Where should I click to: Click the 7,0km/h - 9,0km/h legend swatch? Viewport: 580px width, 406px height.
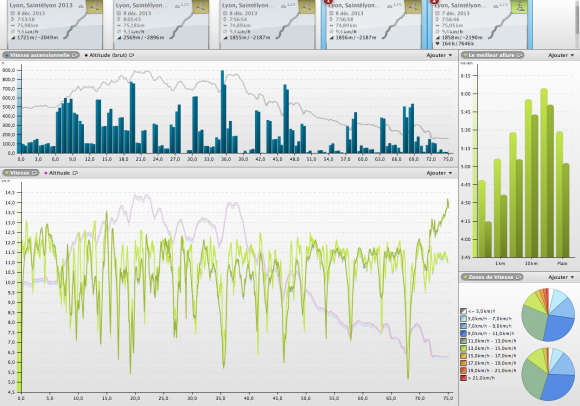coord(463,326)
